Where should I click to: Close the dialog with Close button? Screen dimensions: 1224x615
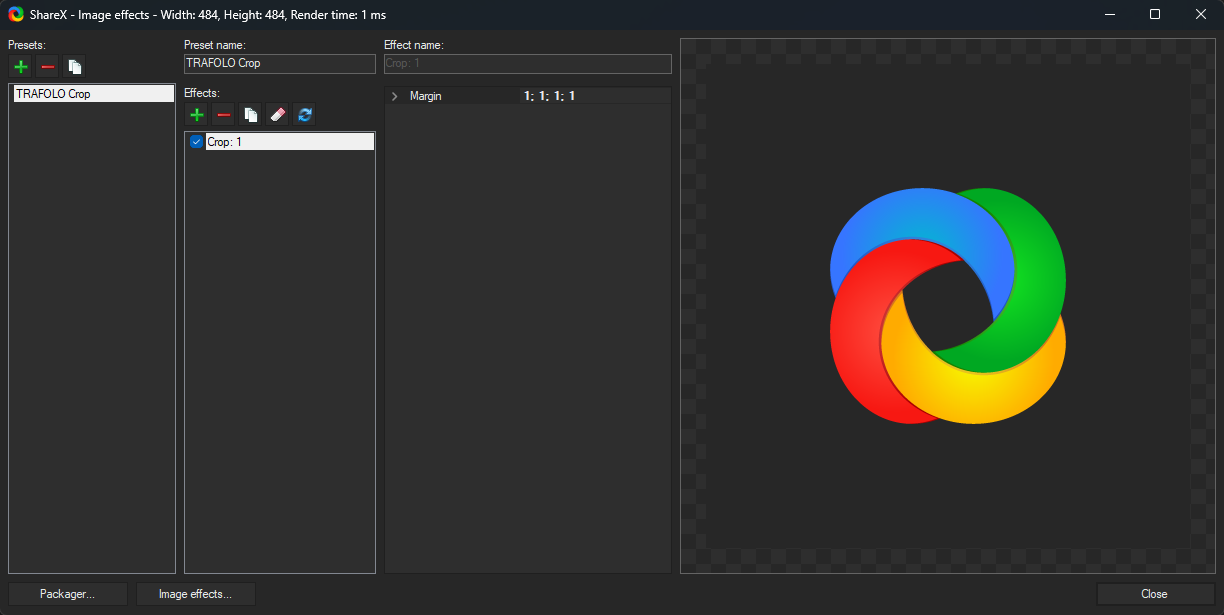pos(1155,594)
